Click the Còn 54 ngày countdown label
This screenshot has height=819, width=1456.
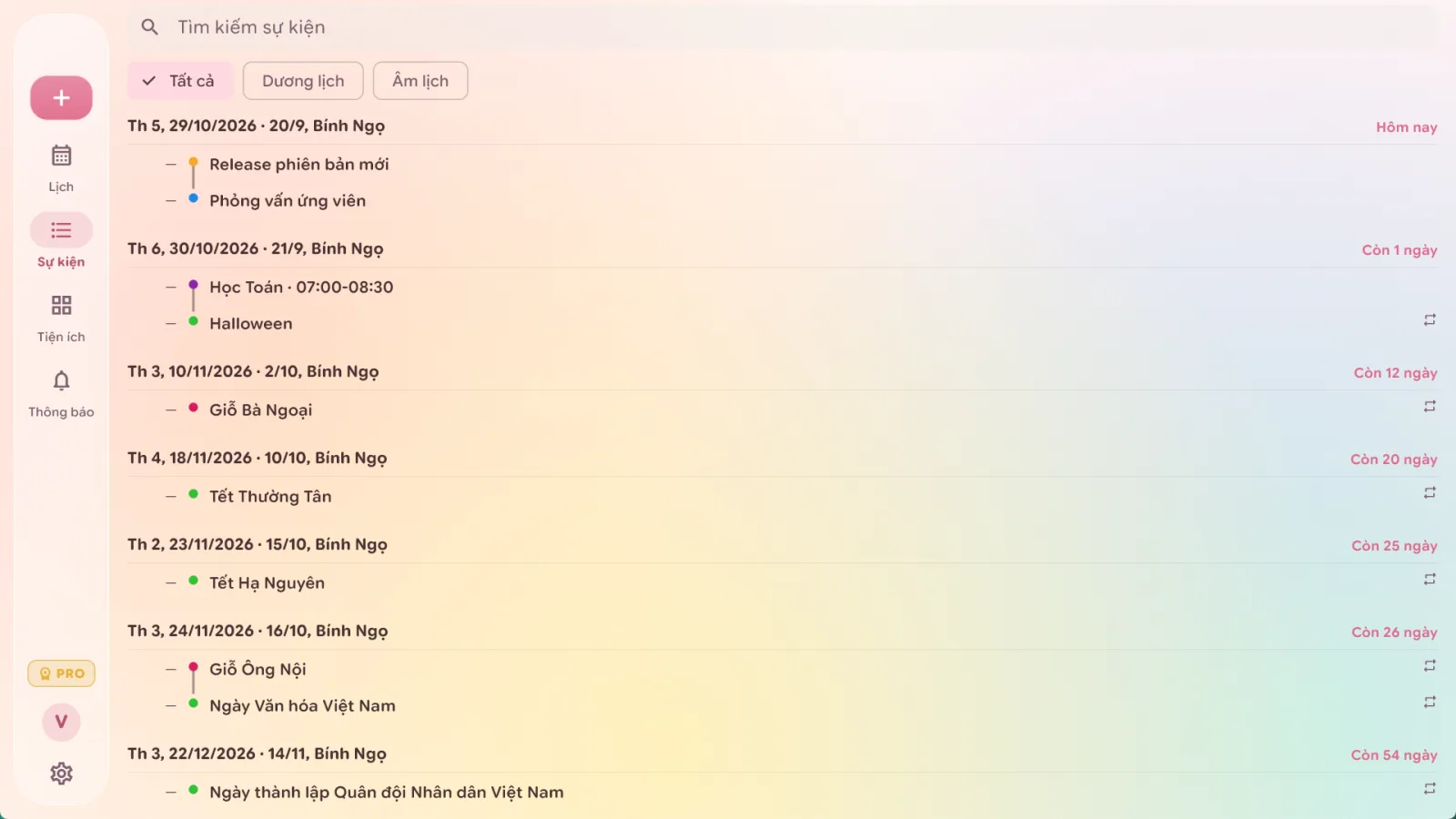[x=1394, y=755]
